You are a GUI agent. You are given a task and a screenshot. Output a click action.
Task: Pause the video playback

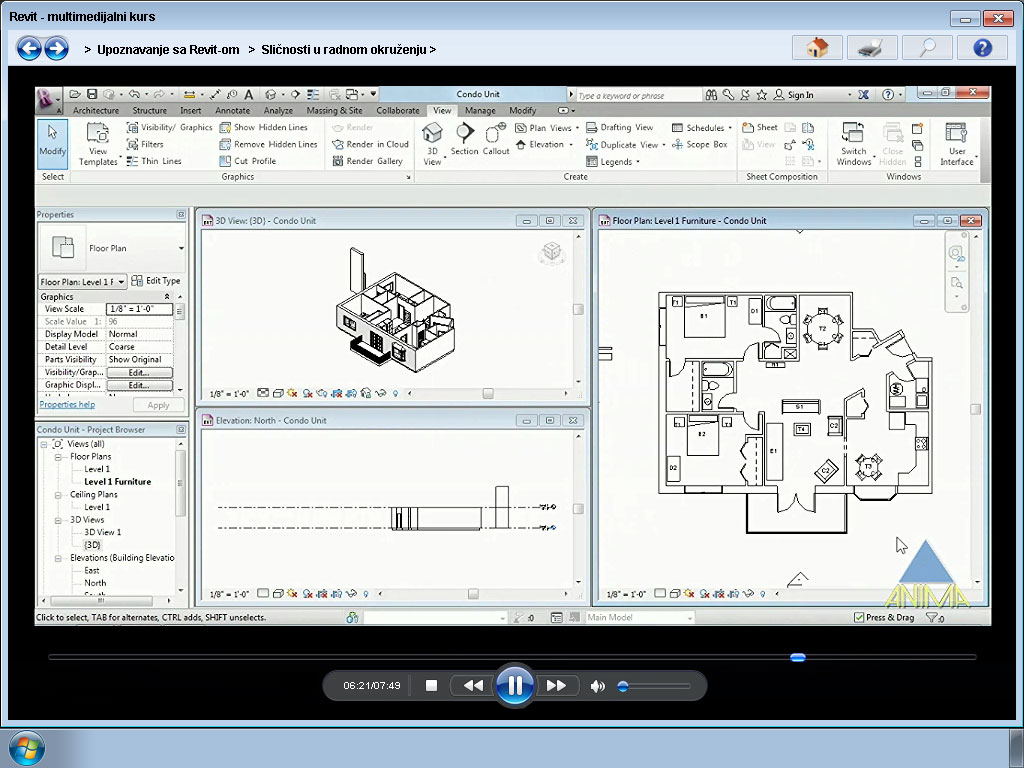[x=515, y=685]
